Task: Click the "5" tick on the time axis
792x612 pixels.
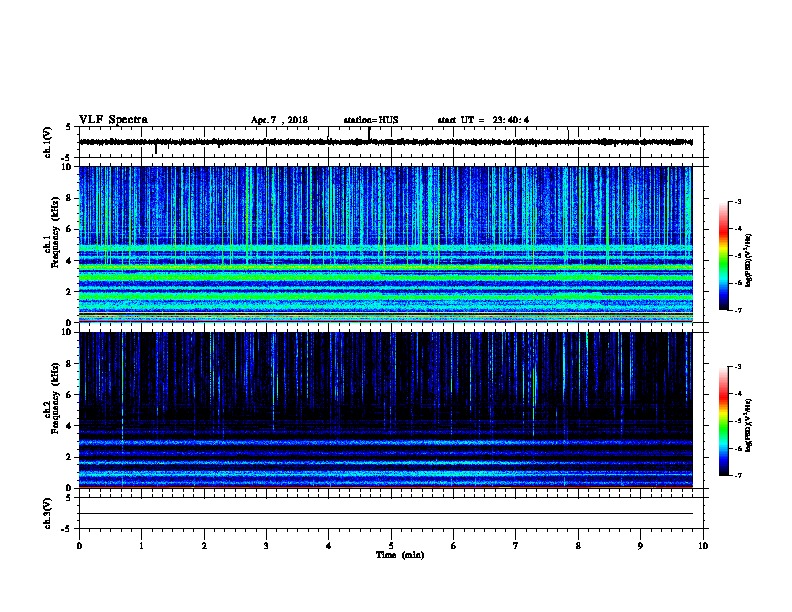Action: [391, 546]
